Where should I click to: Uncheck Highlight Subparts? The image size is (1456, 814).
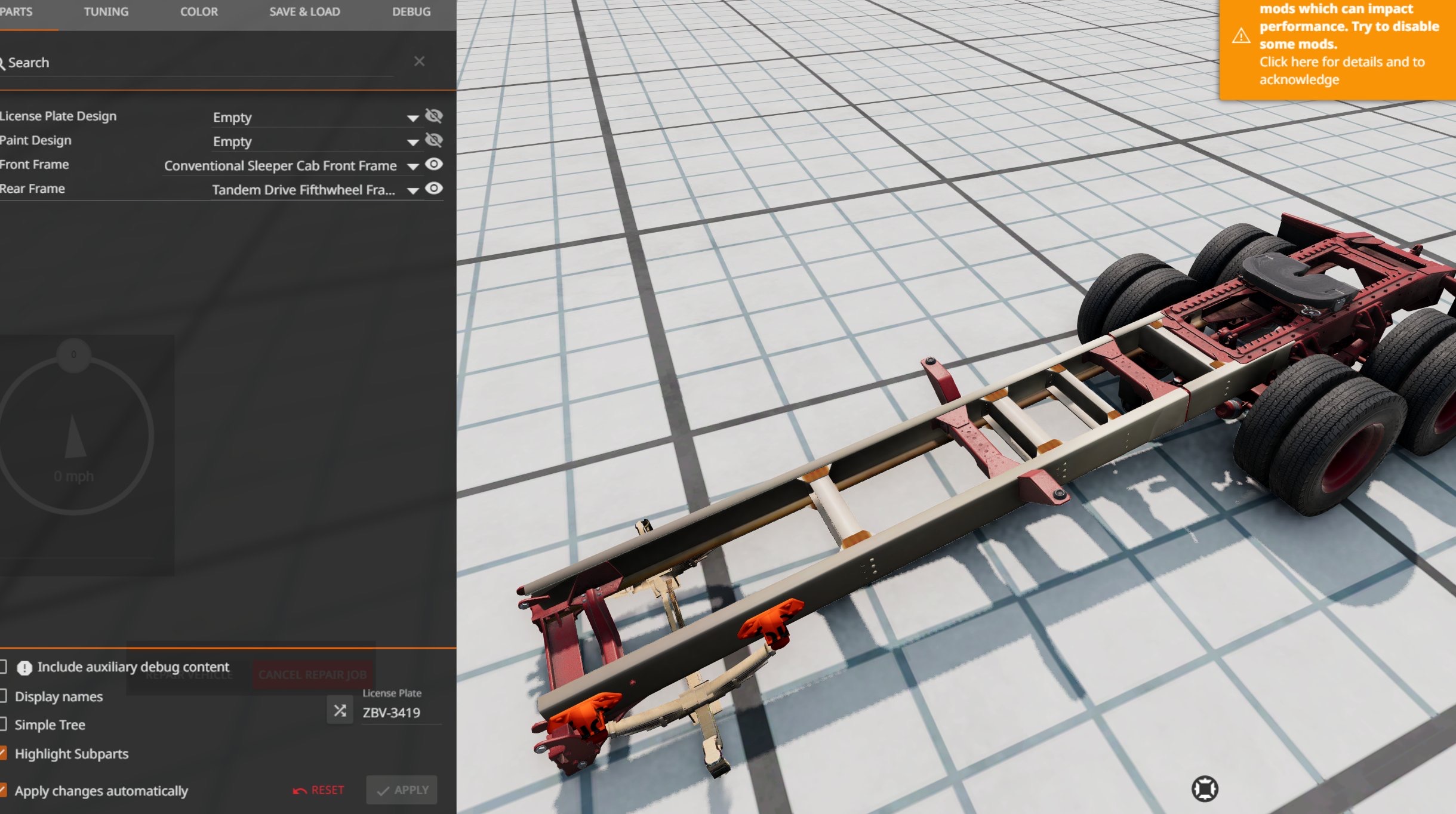3,754
